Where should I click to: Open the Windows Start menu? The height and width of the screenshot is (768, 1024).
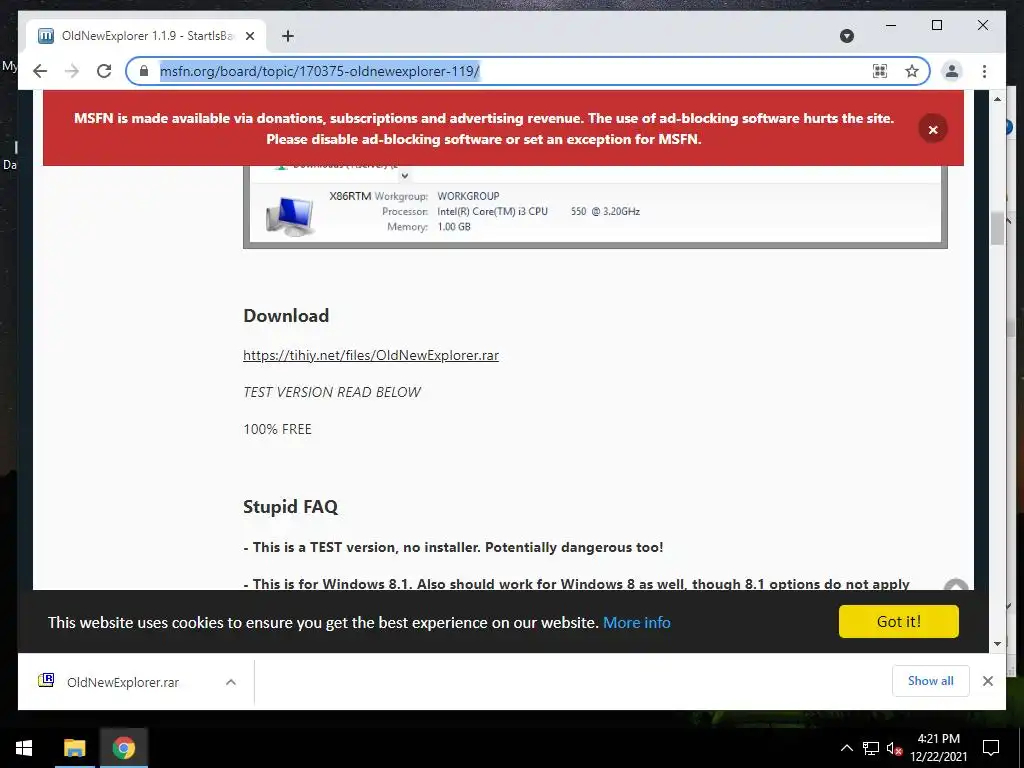(x=24, y=748)
